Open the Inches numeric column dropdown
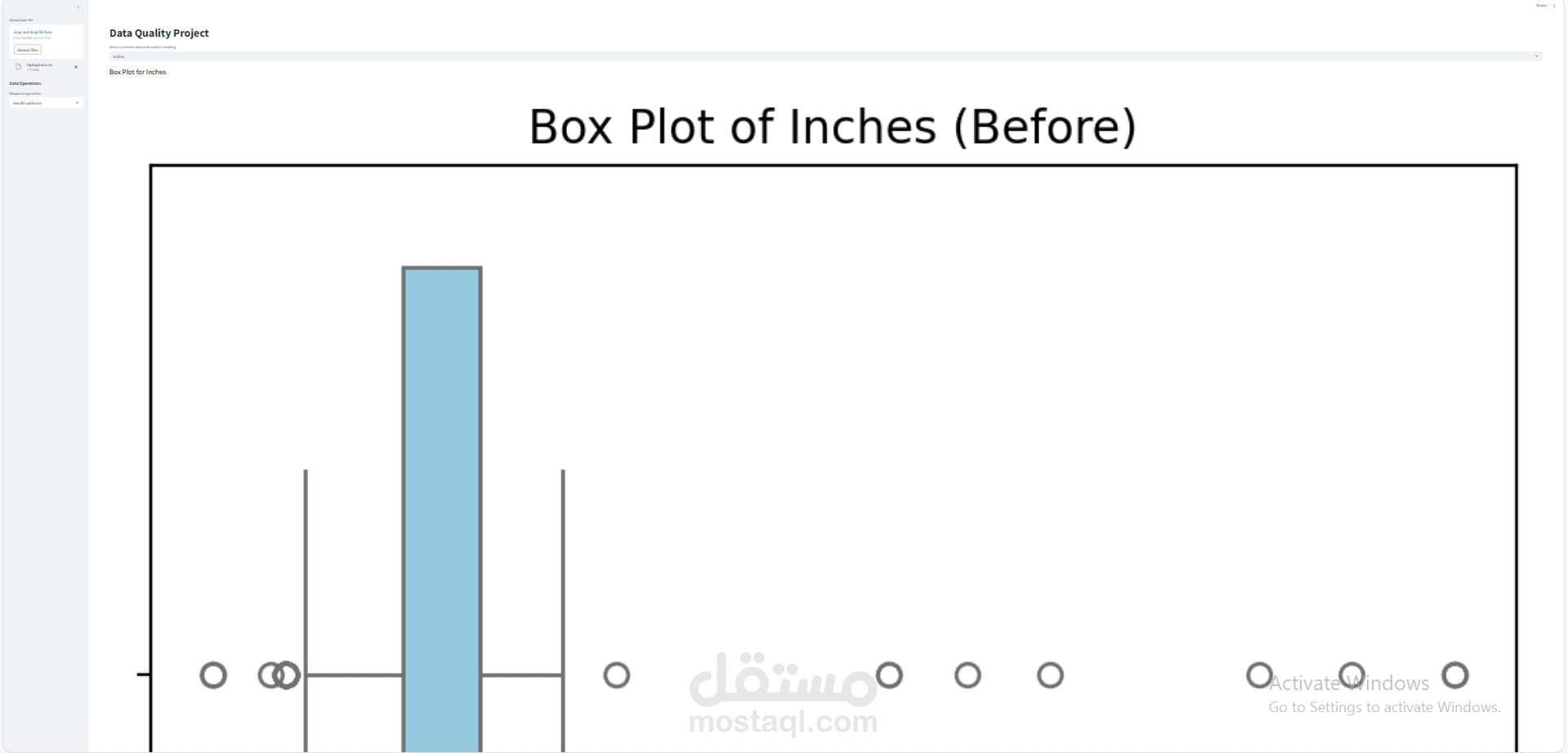The height and width of the screenshot is (753, 1568). point(817,56)
